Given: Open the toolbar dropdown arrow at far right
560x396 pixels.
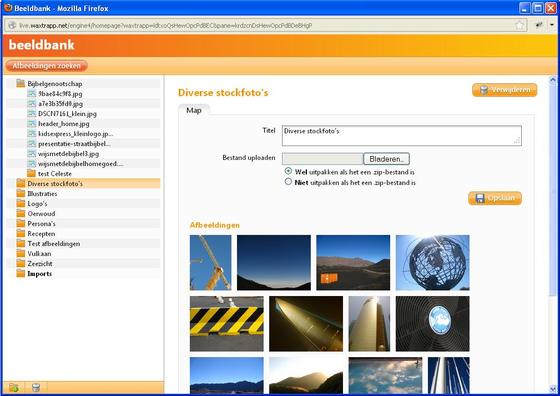Looking at the screenshot, I should tap(552, 25).
